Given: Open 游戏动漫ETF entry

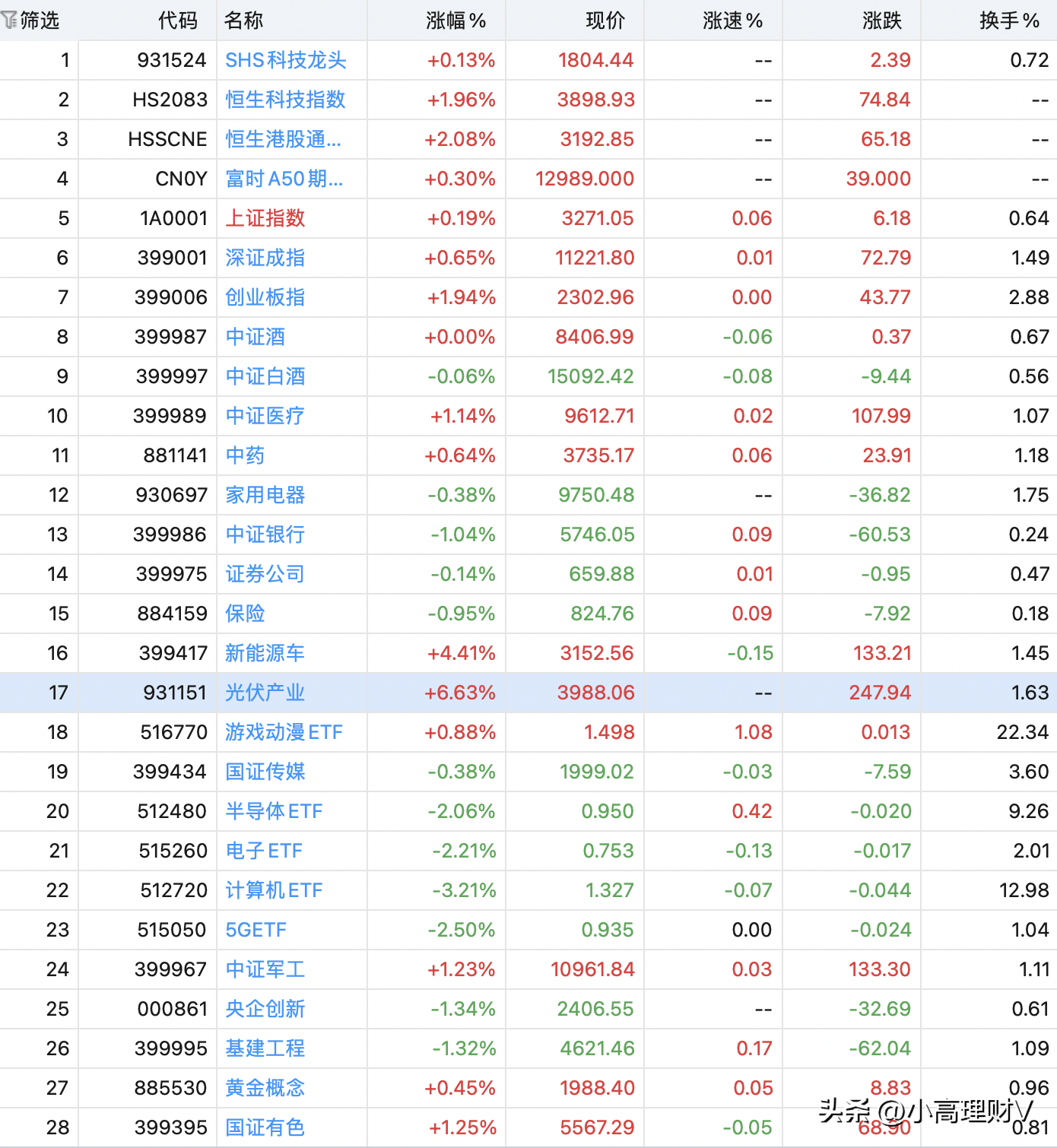Looking at the screenshot, I should 284,732.
